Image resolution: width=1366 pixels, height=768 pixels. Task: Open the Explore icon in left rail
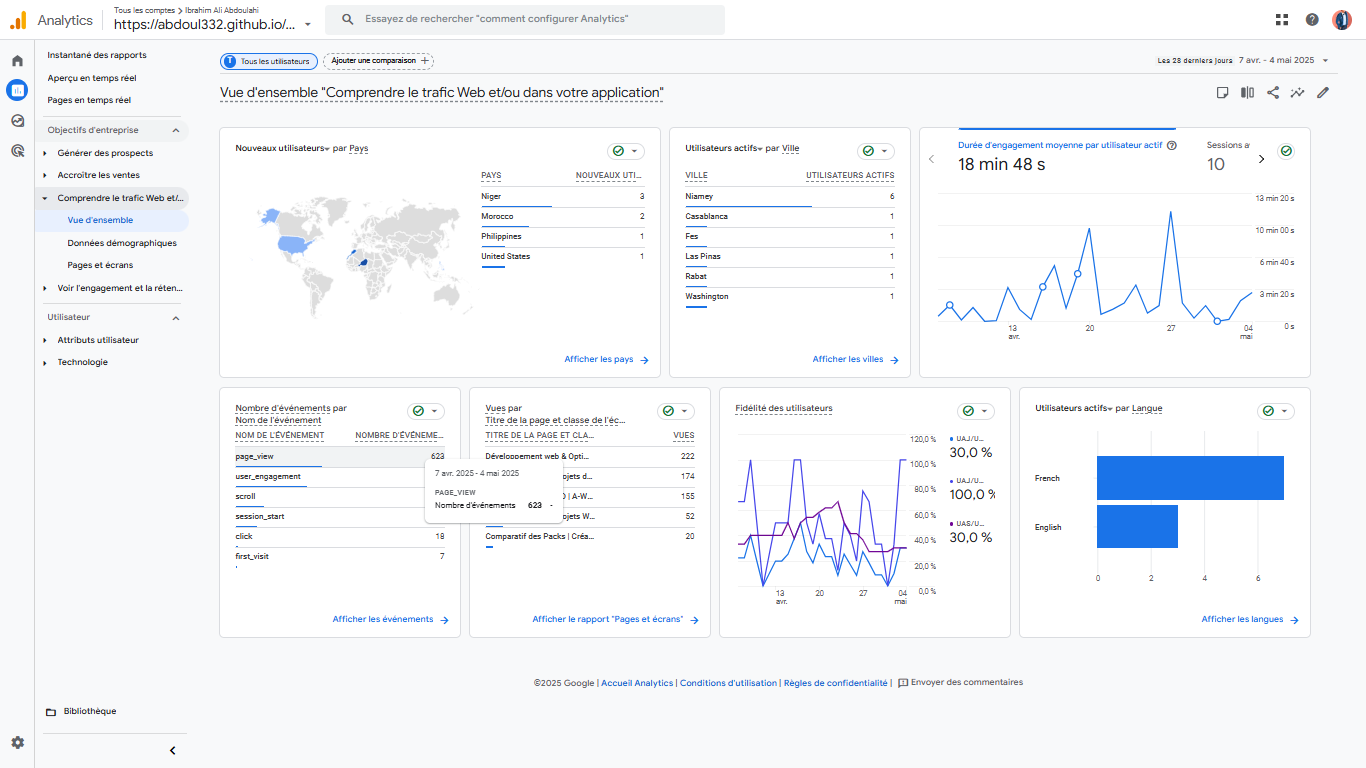(17, 121)
